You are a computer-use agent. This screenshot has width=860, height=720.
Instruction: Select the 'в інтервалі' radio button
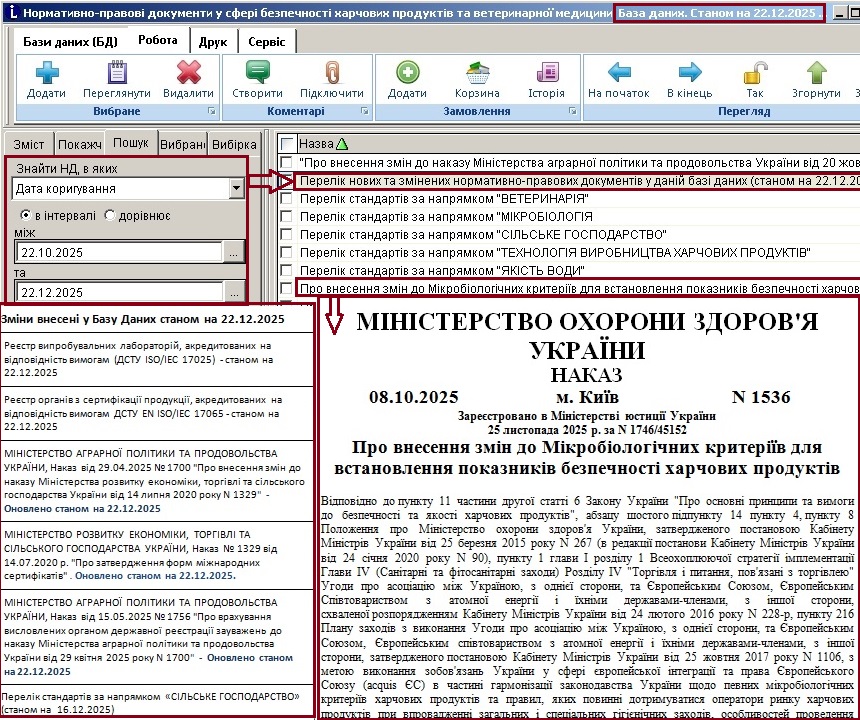point(26,215)
